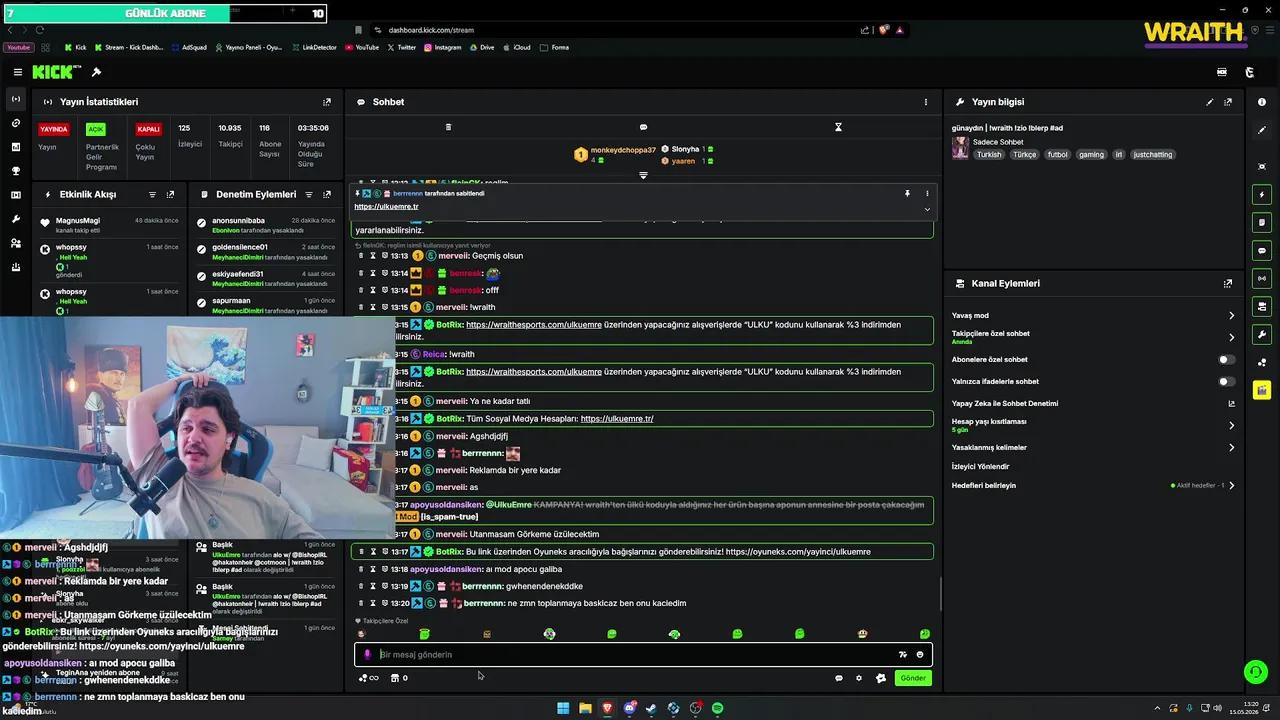
Task: Click the hourglass icon below the Sohbet header
Action: (x=838, y=127)
